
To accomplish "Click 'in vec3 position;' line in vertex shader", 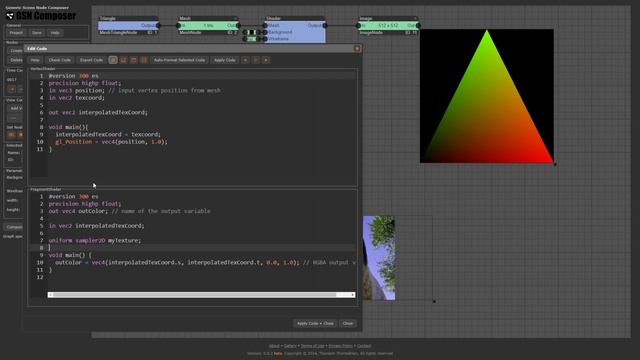I will tap(134, 91).
